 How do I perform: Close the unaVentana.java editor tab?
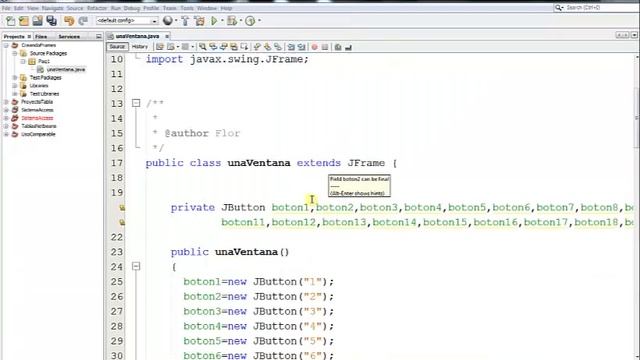(x=167, y=36)
